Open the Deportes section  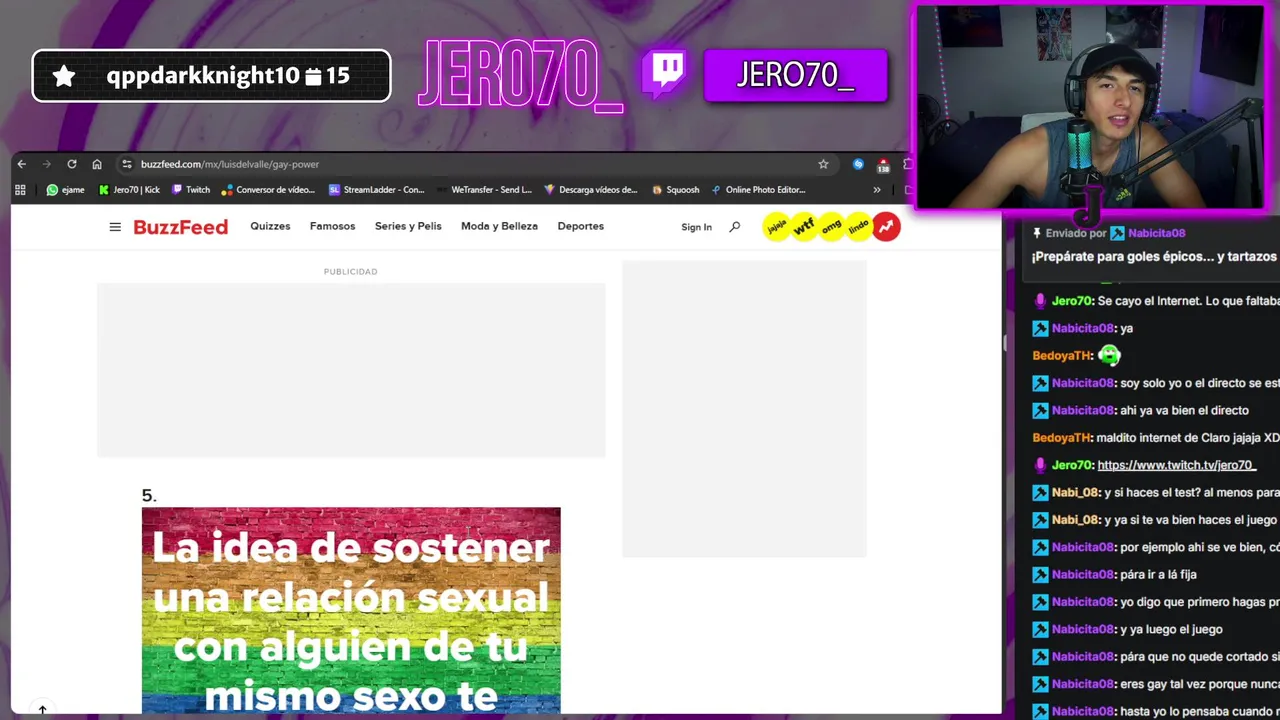click(581, 226)
